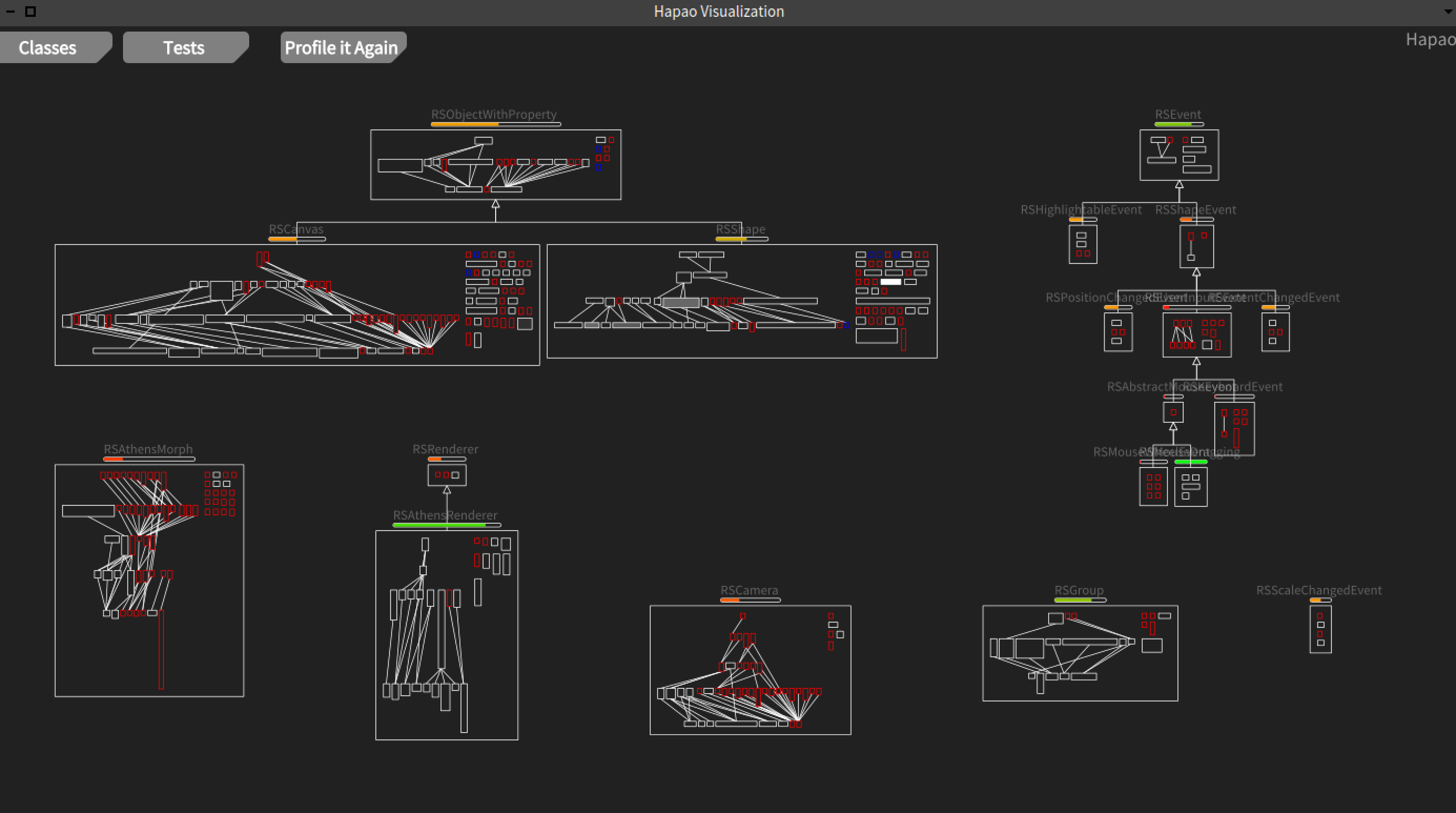Click the inheritance arrow below RSEvent box
1456x813 pixels.
point(1179,185)
